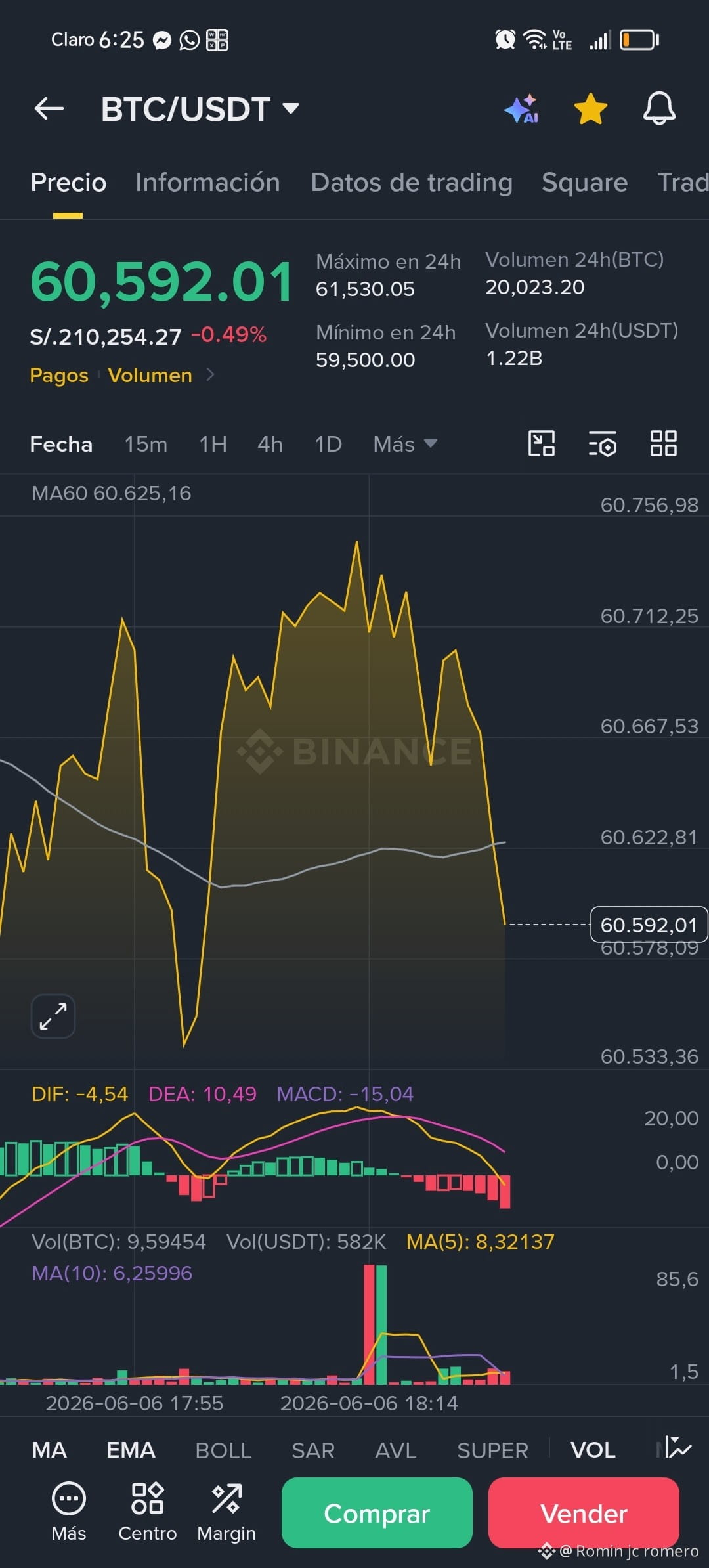709x1568 pixels.
Task: Expand chart to fullscreen
Action: pyautogui.click(x=53, y=1016)
